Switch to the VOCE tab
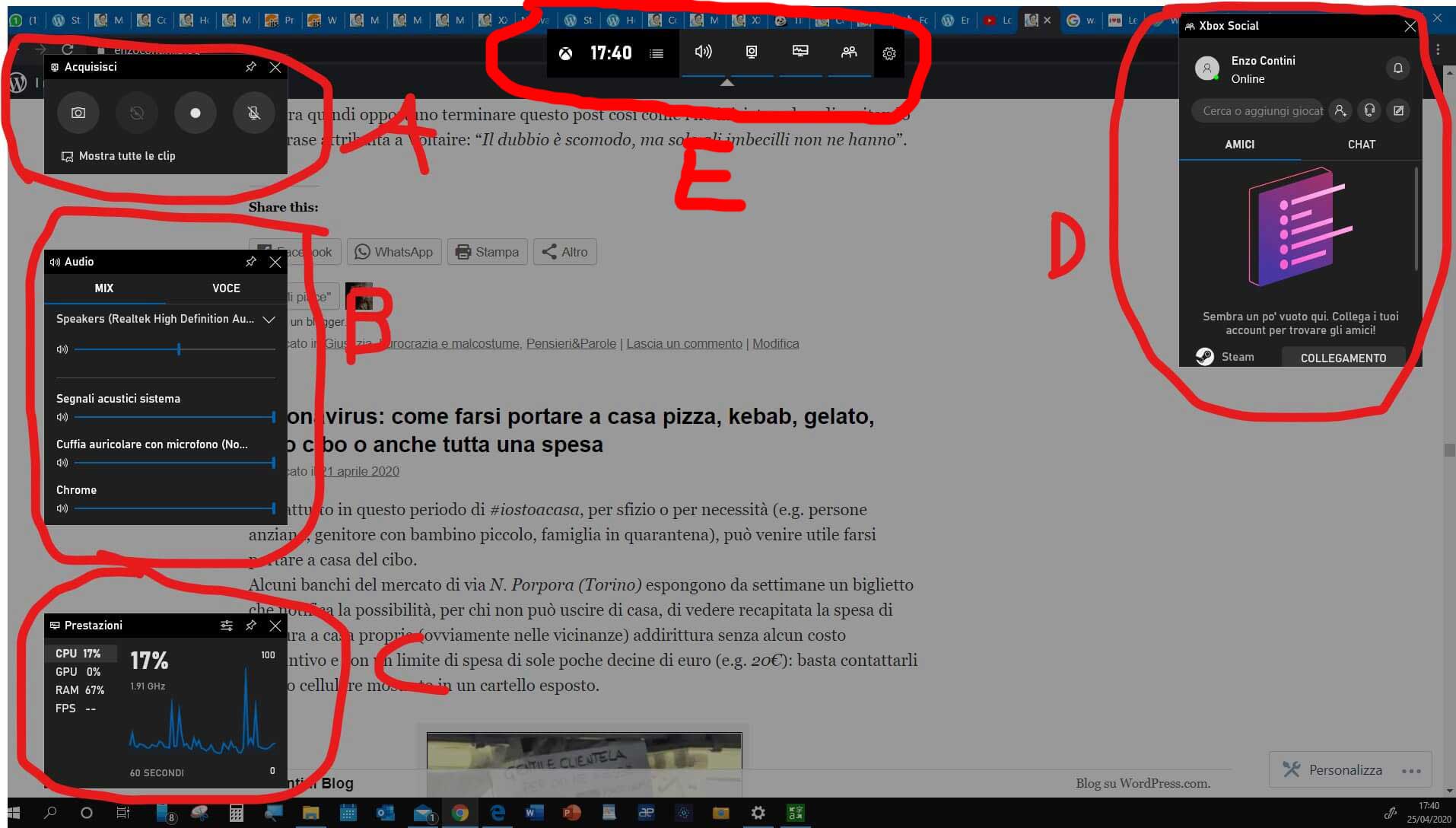 (x=226, y=288)
